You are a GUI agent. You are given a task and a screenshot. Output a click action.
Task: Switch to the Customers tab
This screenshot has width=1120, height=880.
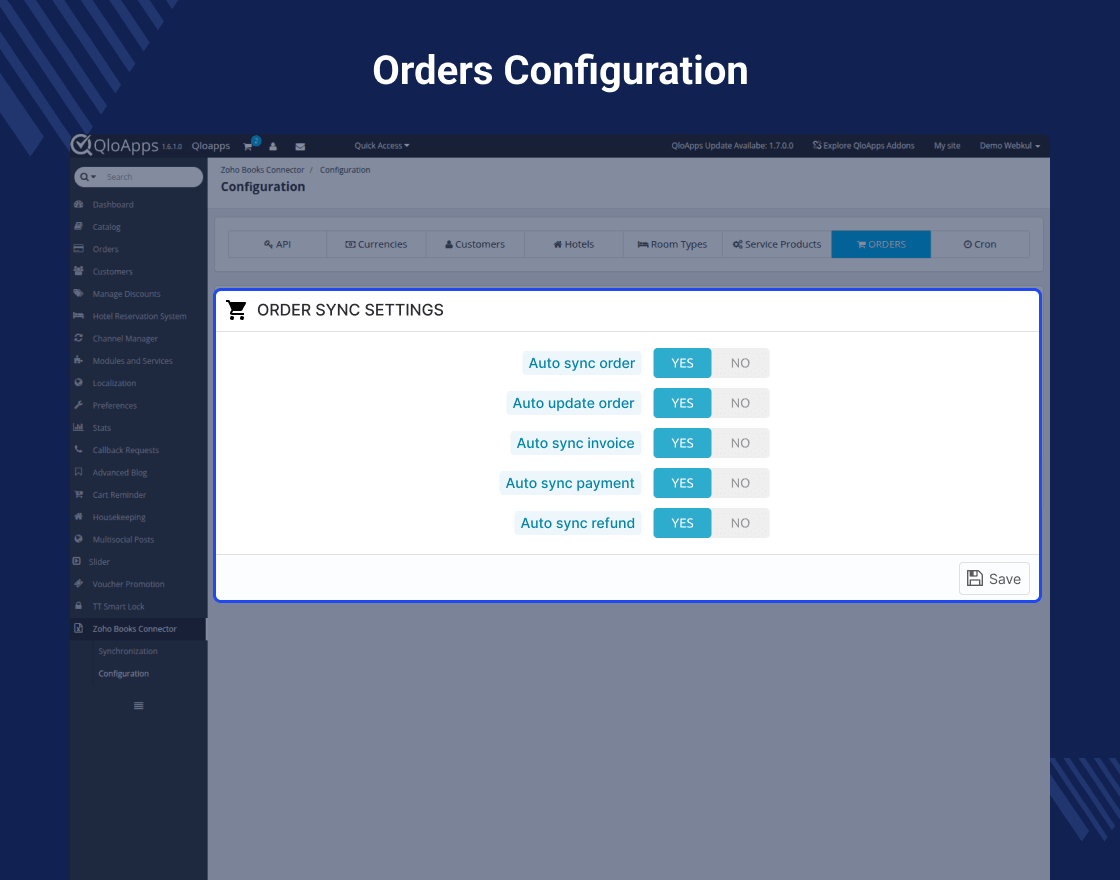point(475,244)
